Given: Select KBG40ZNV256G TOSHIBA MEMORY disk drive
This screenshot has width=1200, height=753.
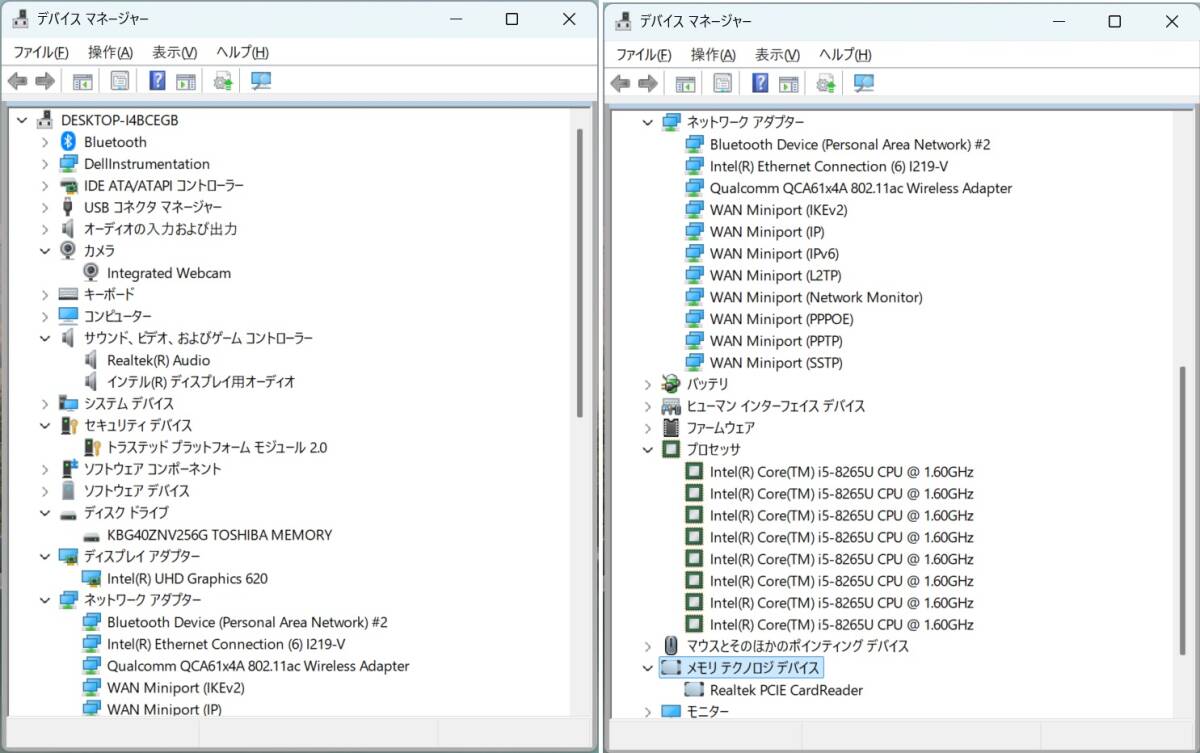Looking at the screenshot, I should [x=219, y=535].
